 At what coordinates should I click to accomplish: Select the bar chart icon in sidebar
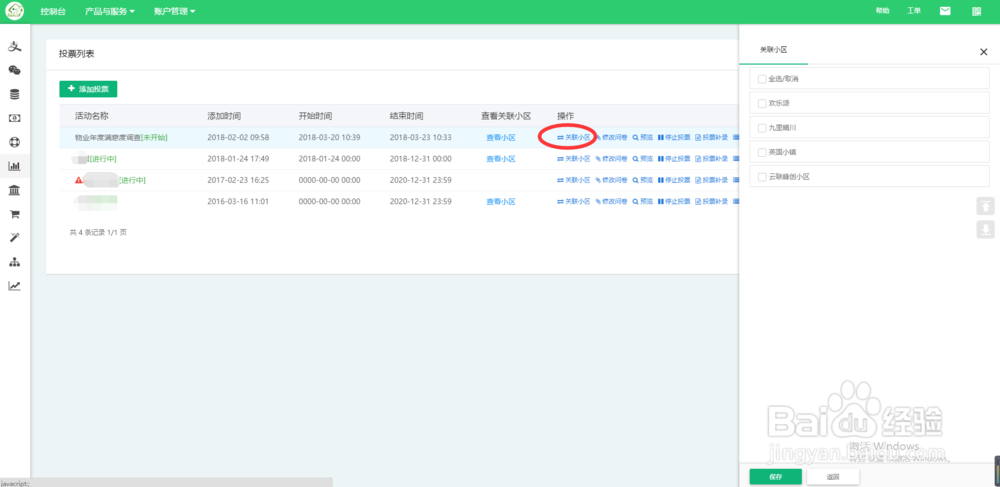coord(14,166)
